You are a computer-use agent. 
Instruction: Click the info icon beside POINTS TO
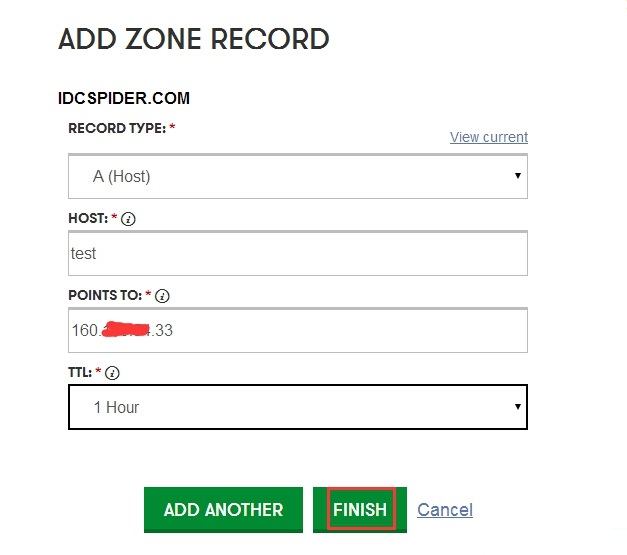pyautogui.click(x=162, y=296)
